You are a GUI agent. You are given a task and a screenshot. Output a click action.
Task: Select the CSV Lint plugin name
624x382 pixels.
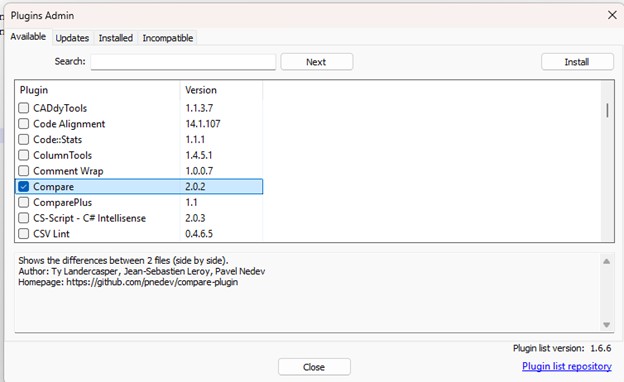[x=51, y=234]
